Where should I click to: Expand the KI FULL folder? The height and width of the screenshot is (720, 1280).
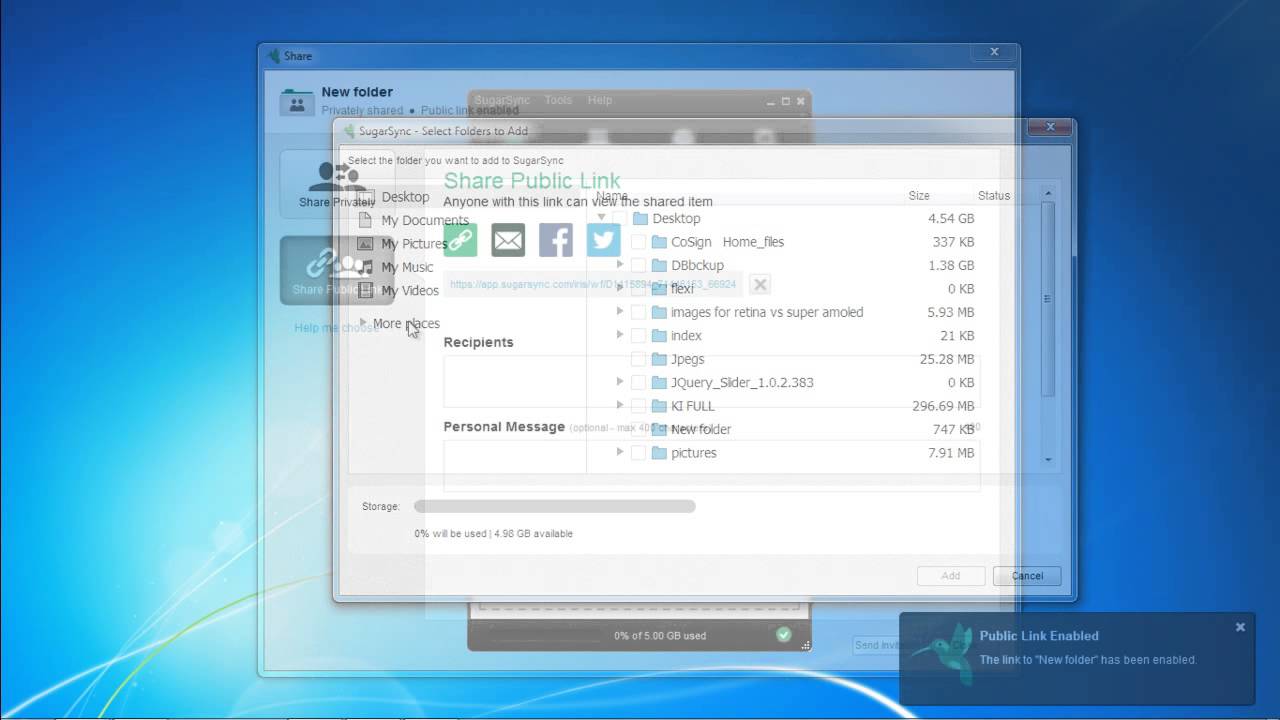[620, 405]
